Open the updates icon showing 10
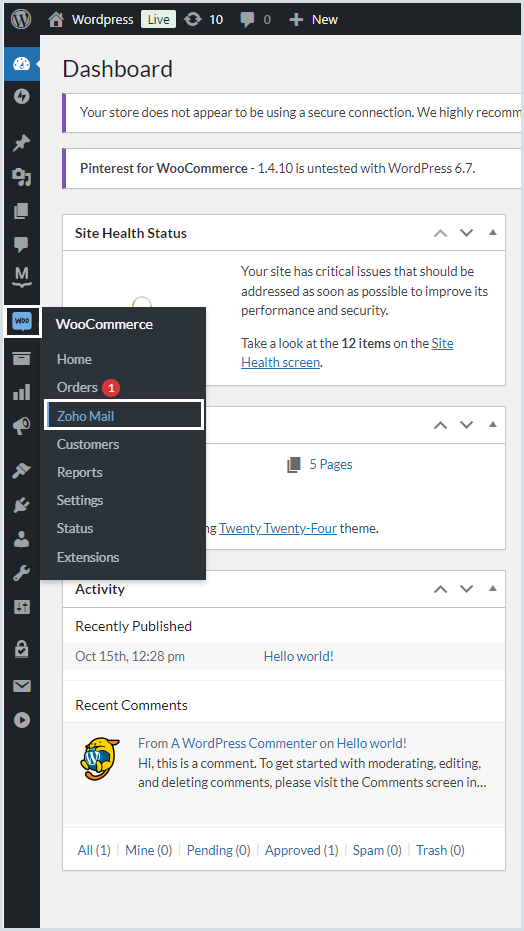The height and width of the screenshot is (931, 524). [x=204, y=19]
